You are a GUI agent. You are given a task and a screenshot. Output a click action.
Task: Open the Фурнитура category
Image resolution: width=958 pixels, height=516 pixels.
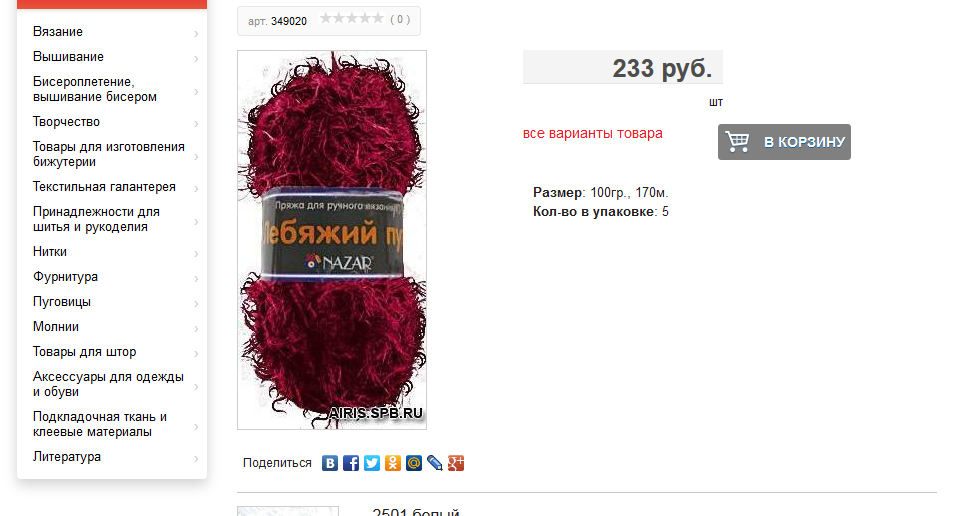point(65,277)
